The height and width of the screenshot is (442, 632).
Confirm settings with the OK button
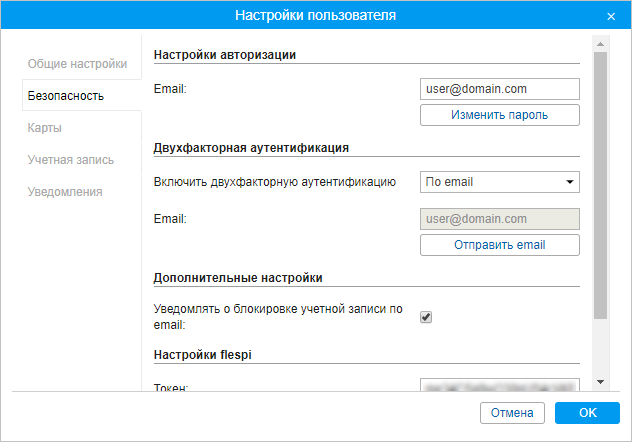(587, 412)
